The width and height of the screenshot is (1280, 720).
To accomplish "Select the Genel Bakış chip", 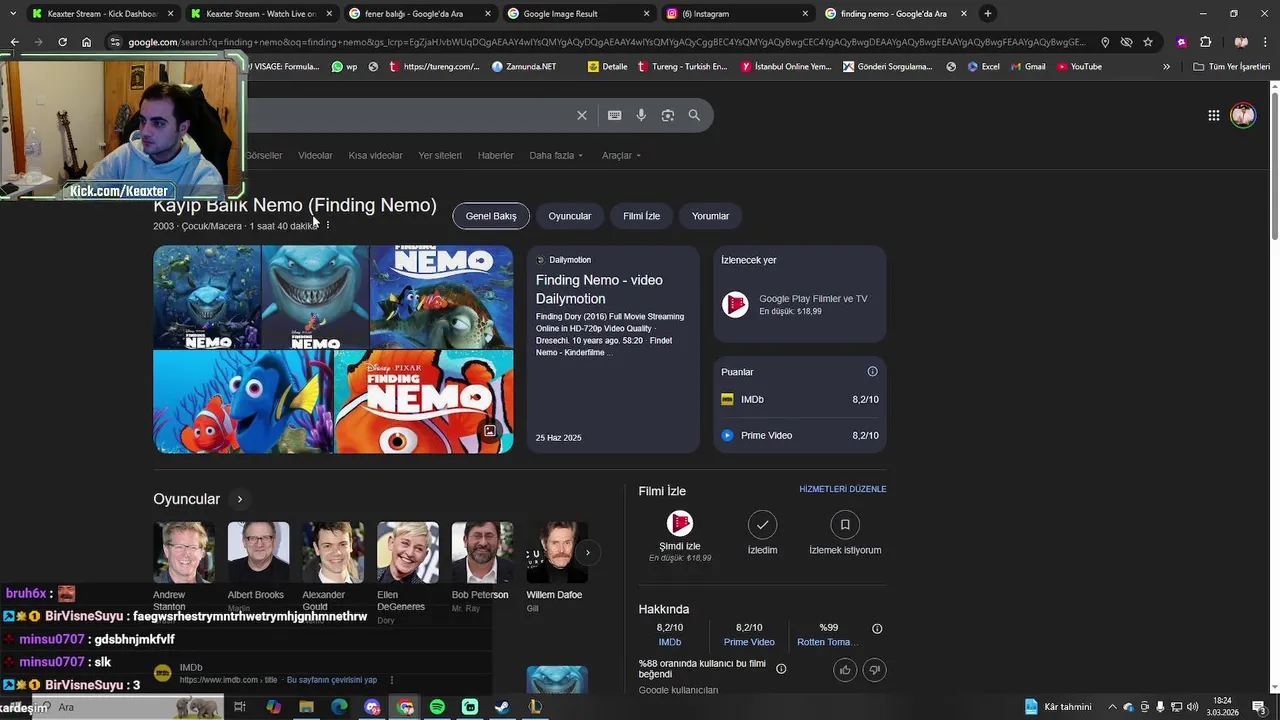I will pyautogui.click(x=491, y=216).
